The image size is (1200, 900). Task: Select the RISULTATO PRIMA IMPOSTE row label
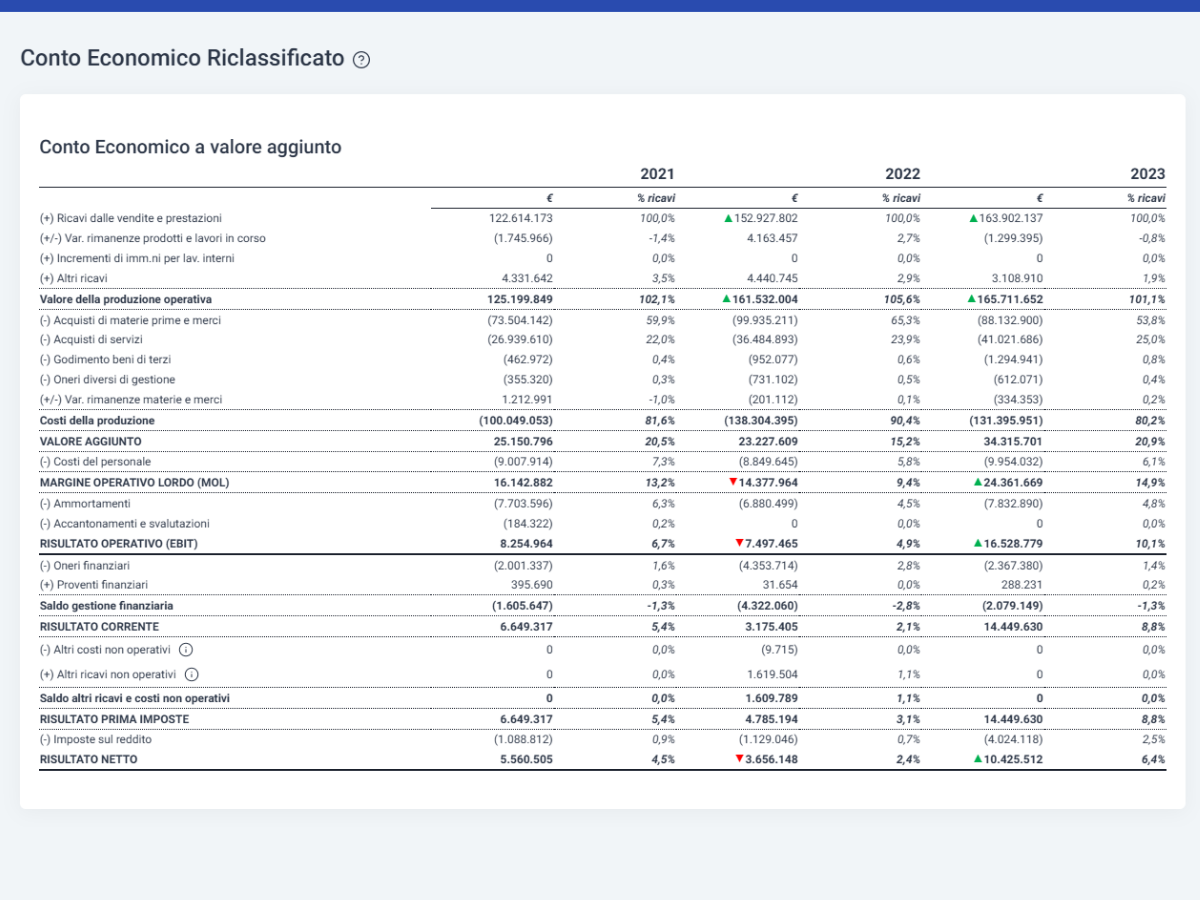(x=114, y=719)
